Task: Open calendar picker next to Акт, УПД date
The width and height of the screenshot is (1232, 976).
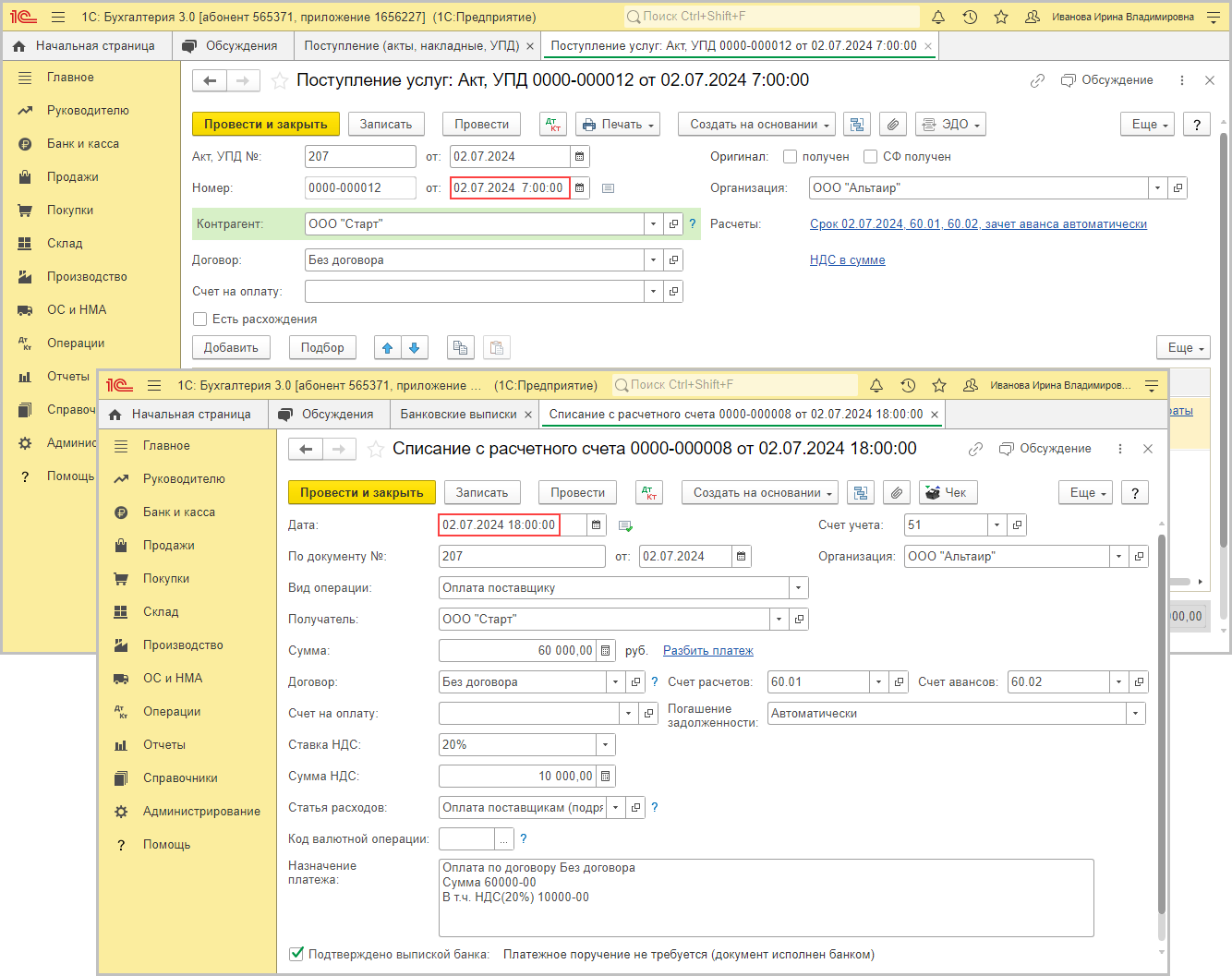Action: tap(580, 157)
